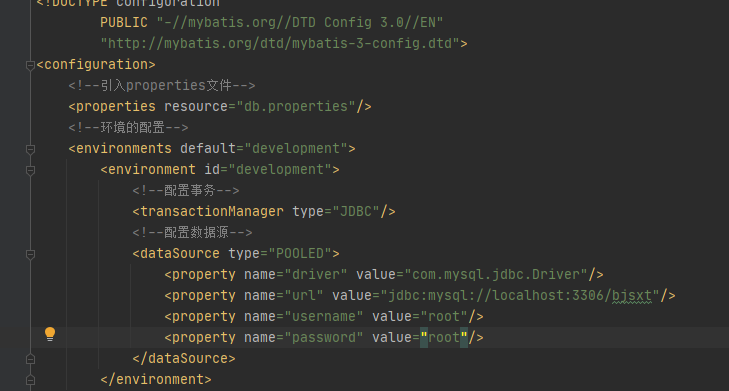
Task: Click the underlined bjsxt database name
Action: click(632, 295)
